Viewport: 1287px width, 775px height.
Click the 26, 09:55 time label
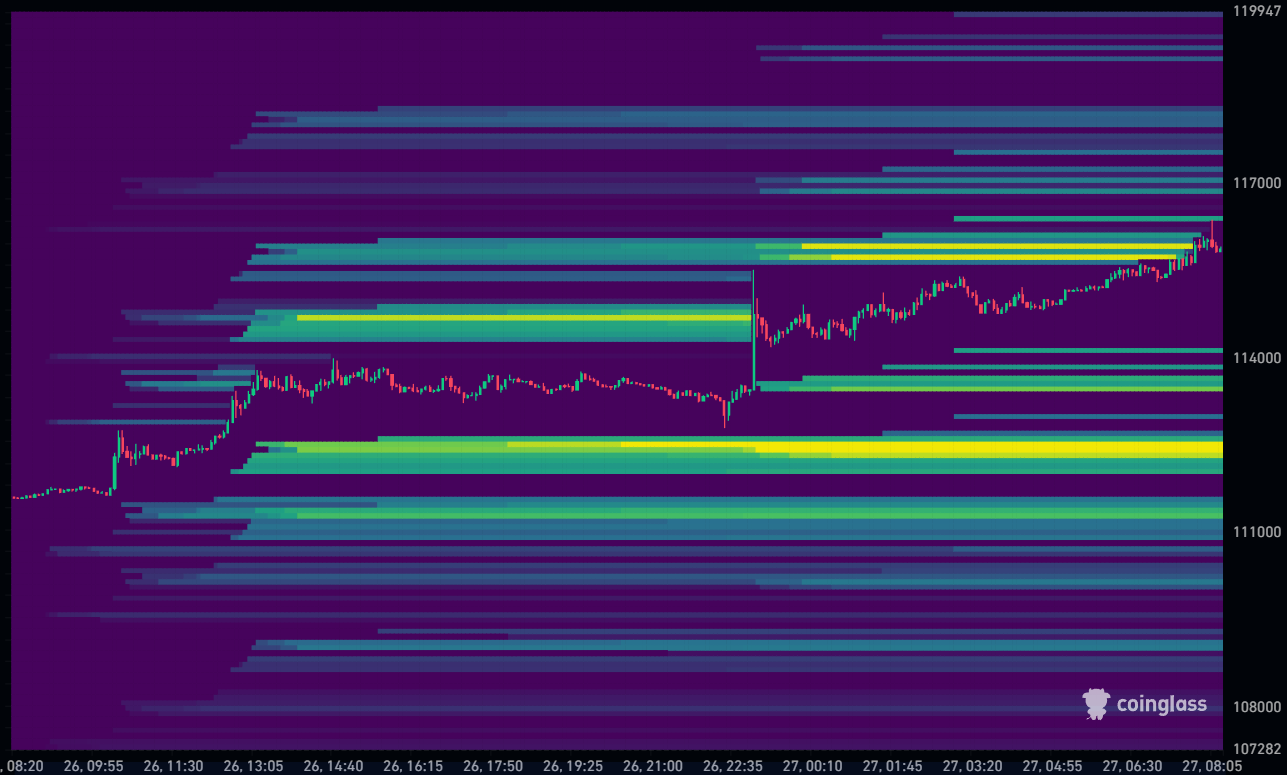pyautogui.click(x=93, y=766)
